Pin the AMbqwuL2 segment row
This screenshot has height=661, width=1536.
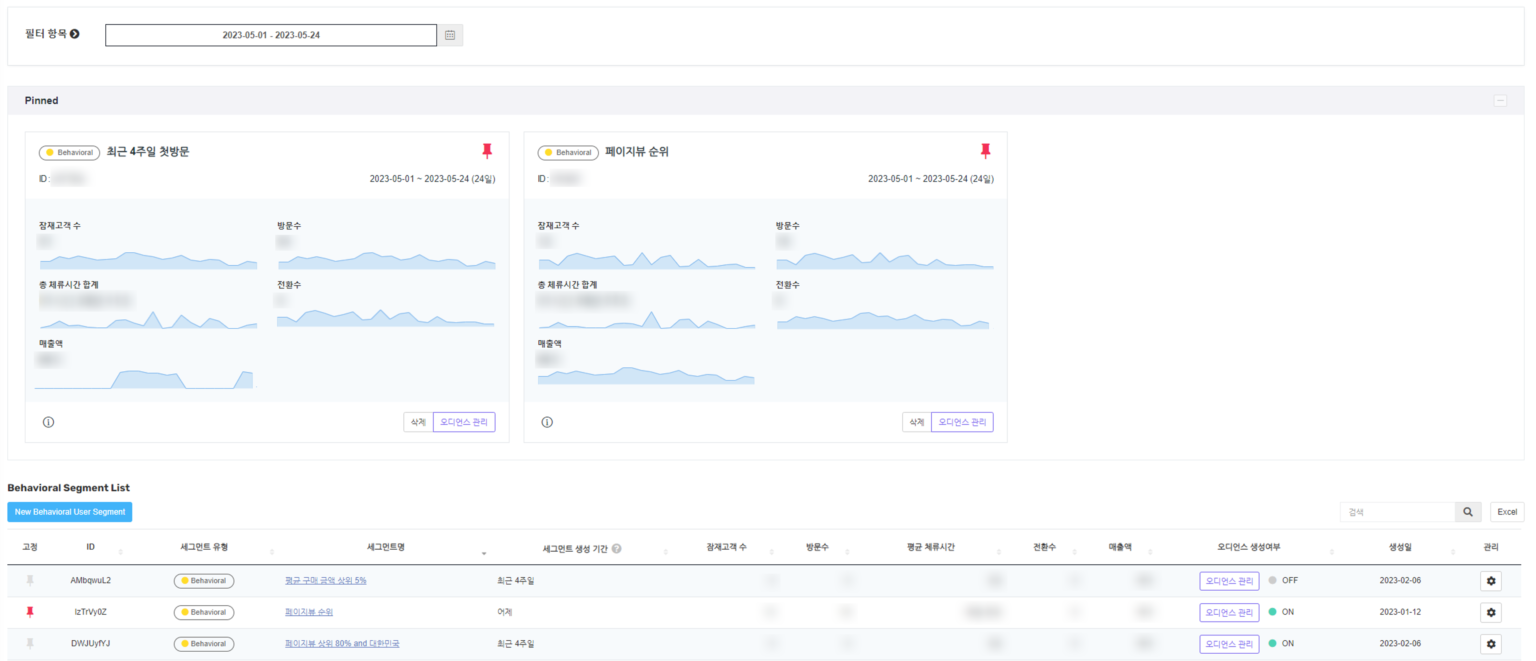[x=32, y=580]
